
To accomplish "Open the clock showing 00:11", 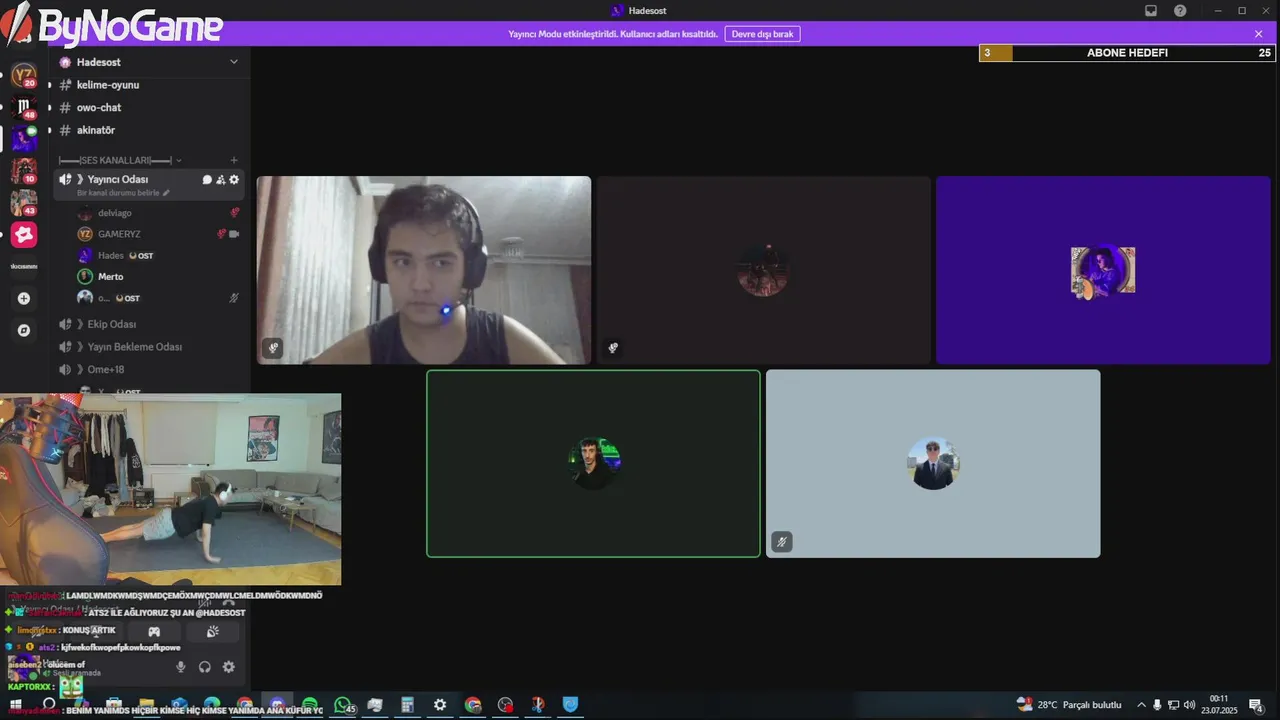I will (x=1219, y=705).
